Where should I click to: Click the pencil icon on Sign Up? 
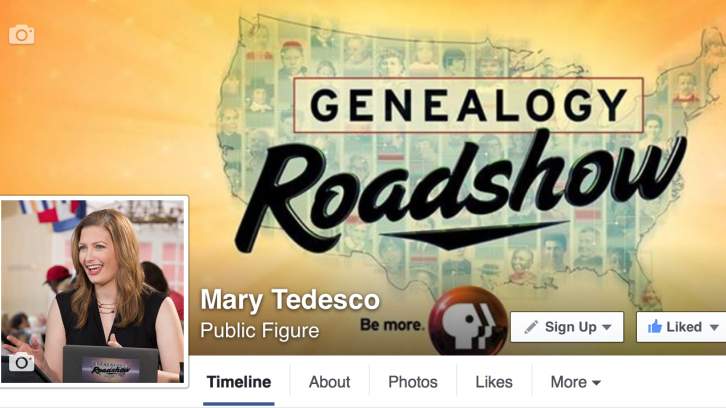[x=531, y=327]
